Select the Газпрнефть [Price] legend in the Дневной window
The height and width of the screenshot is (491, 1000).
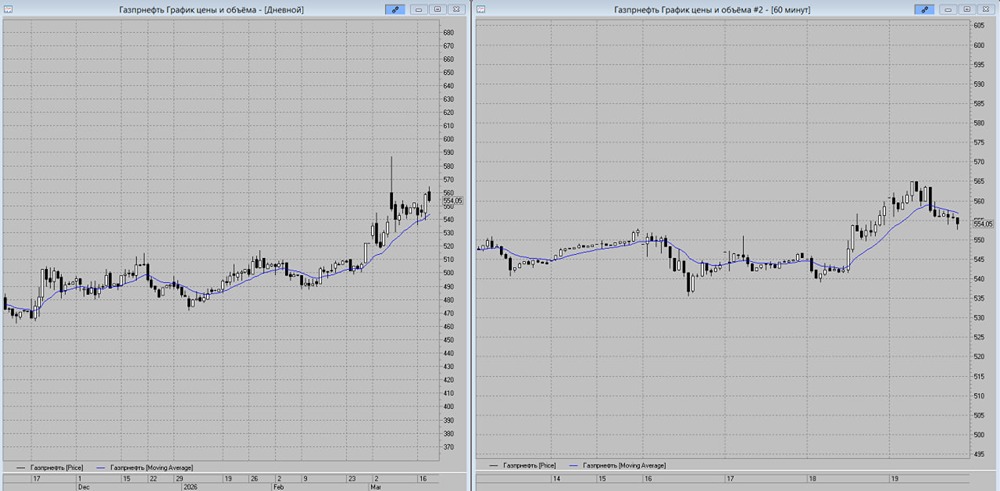click(49, 467)
